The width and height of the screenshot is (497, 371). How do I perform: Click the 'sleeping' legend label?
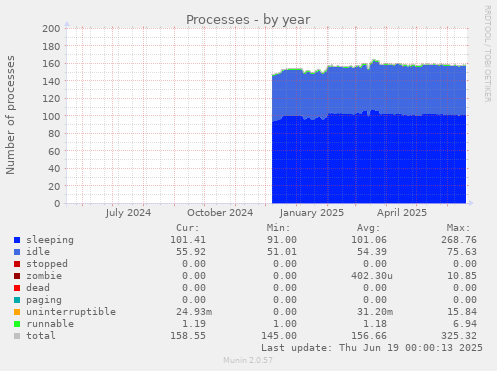point(50,240)
